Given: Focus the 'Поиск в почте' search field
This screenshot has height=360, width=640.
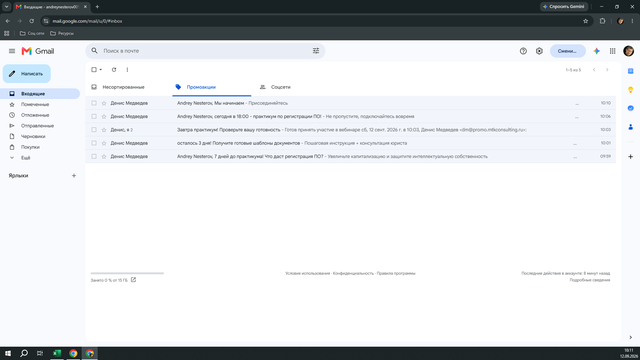Looking at the screenshot, I should point(205,51).
